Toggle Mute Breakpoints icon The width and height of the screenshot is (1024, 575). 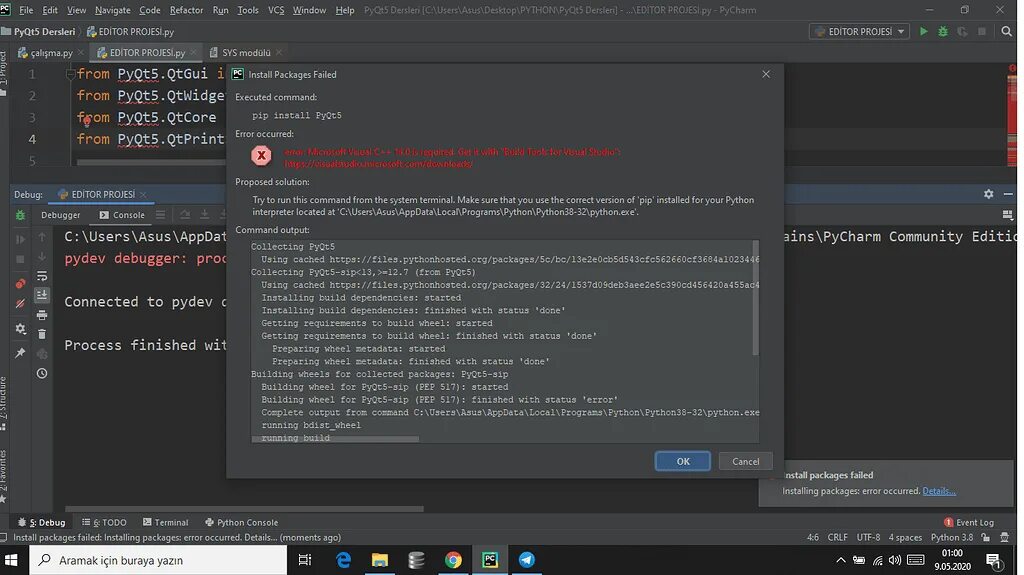point(20,304)
